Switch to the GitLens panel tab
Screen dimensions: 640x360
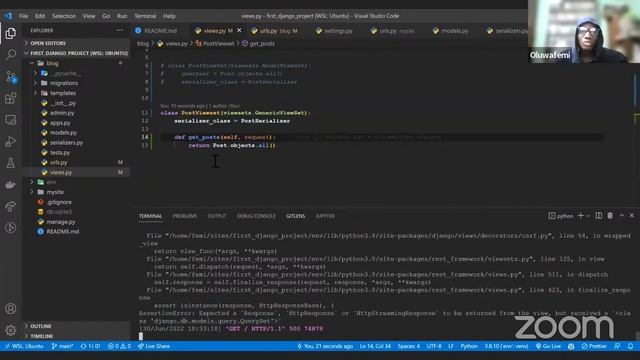tap(296, 216)
